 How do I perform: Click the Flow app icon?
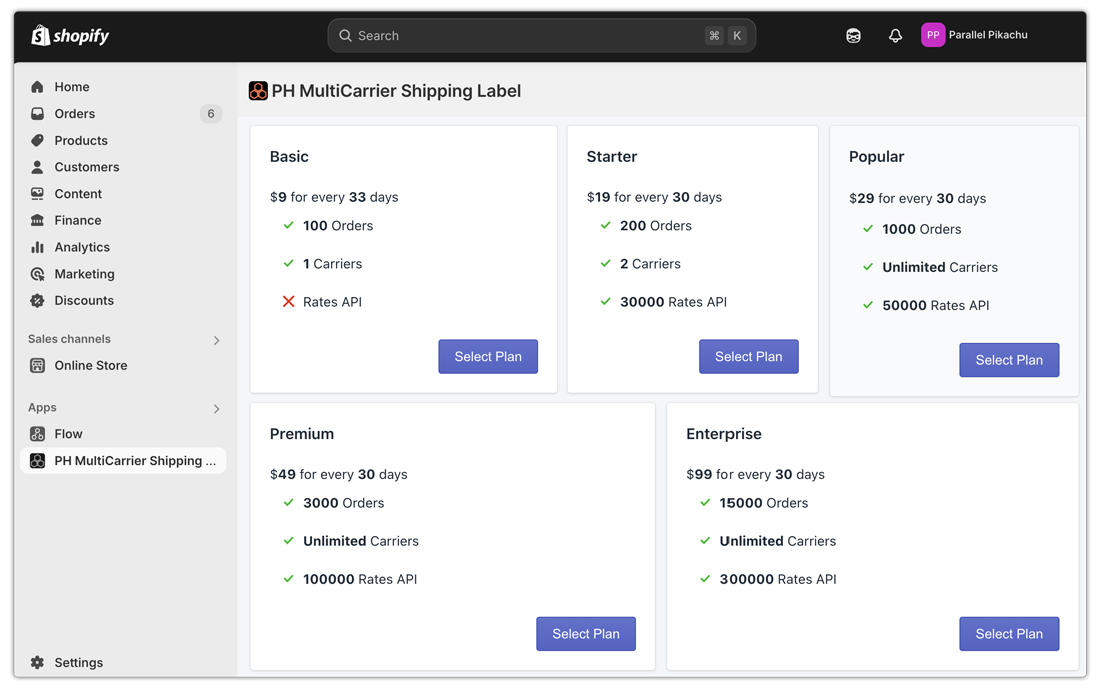coord(37,434)
